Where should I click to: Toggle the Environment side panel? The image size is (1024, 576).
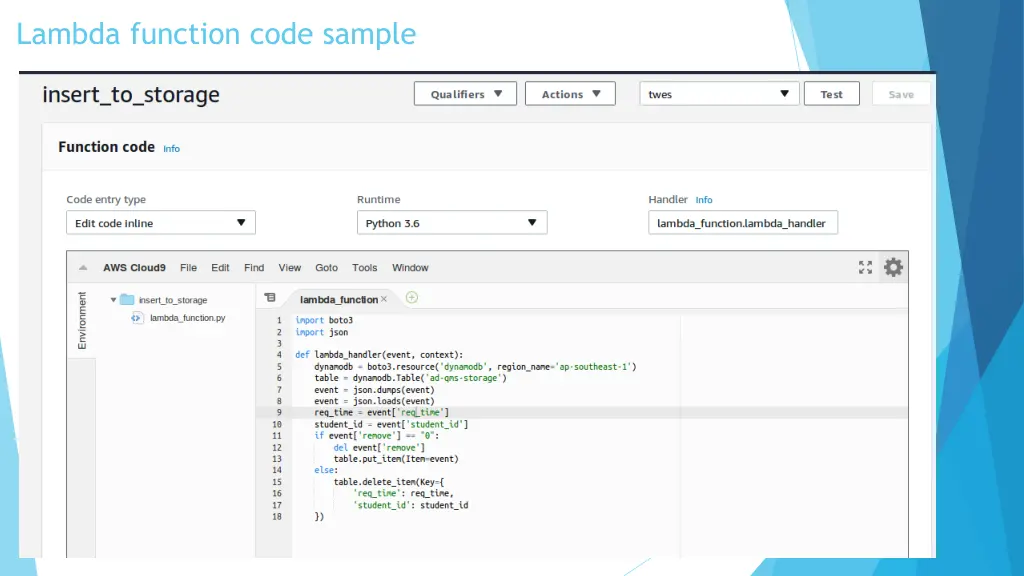[x=82, y=320]
